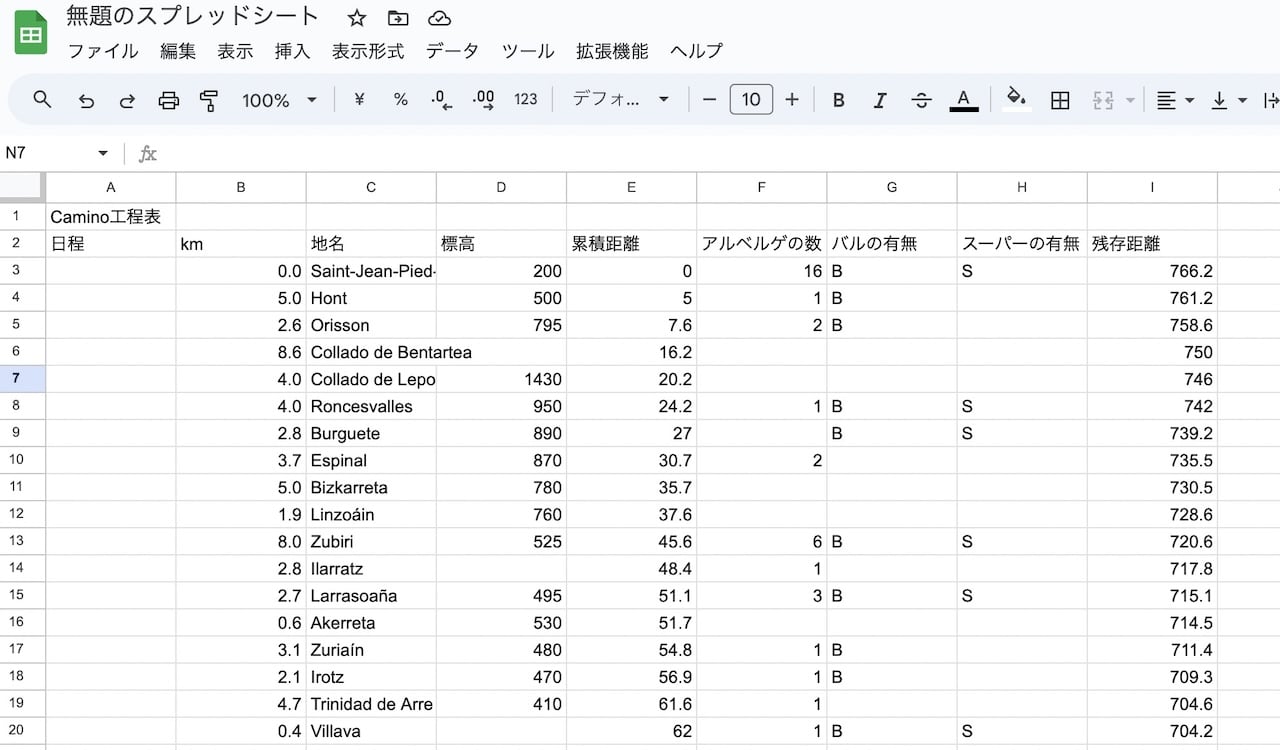Open the zoom 100% dropdown
Viewport: 1280px width, 750px height.
pyautogui.click(x=279, y=100)
